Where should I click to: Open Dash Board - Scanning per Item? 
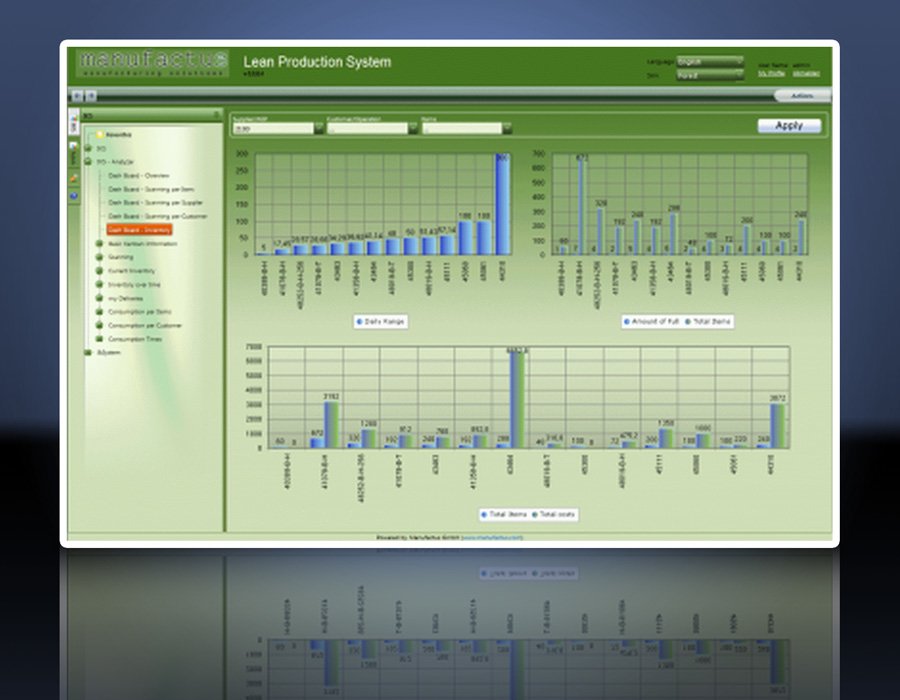point(151,189)
